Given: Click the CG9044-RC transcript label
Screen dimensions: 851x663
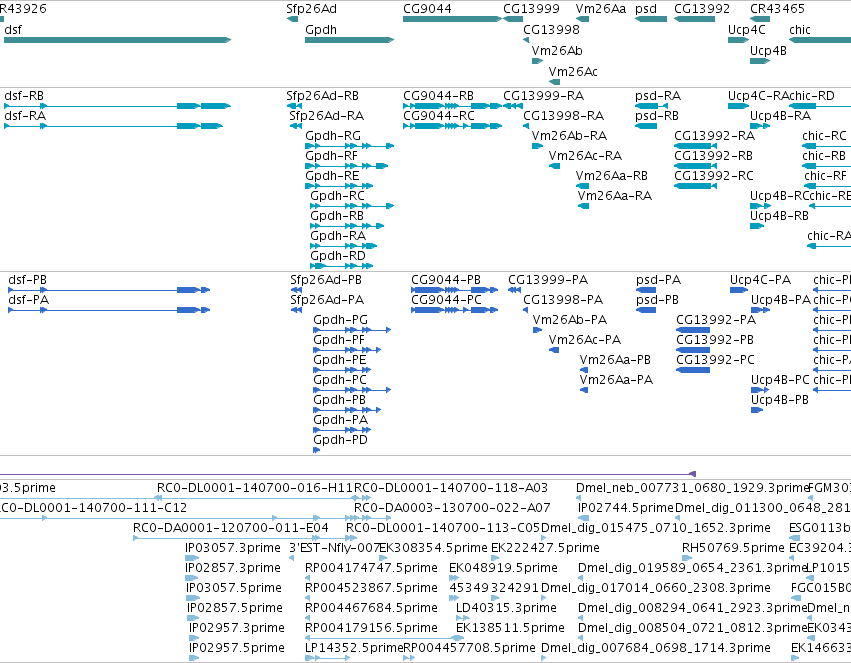Looking at the screenshot, I should (x=439, y=116).
